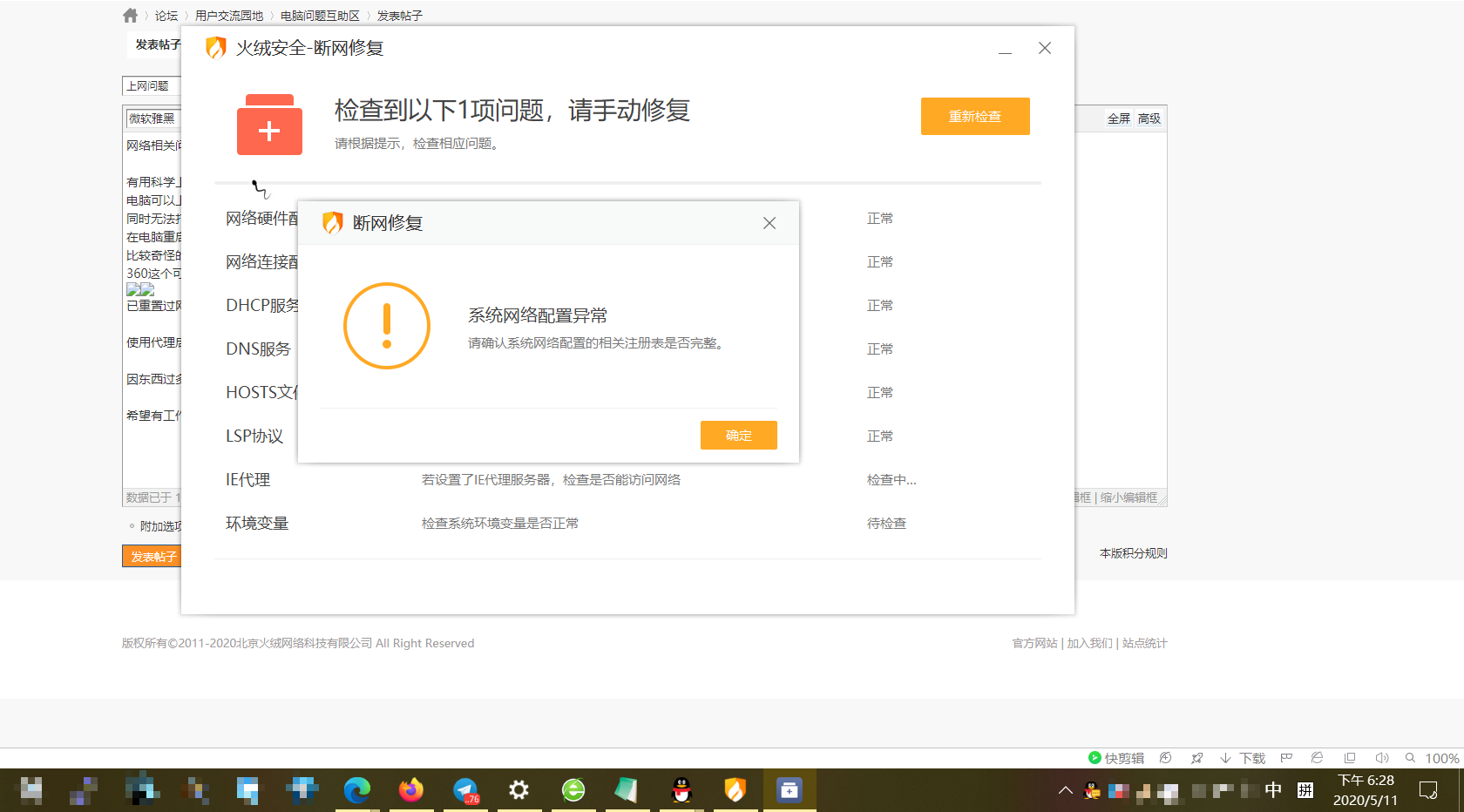The height and width of the screenshot is (812, 1464).
Task: Open 加入我们 footer link
Action: pyautogui.click(x=1090, y=643)
